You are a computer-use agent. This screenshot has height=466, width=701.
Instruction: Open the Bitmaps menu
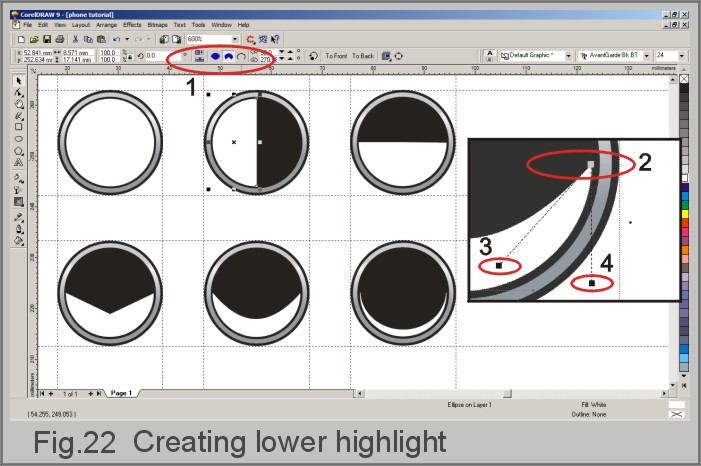tap(157, 25)
